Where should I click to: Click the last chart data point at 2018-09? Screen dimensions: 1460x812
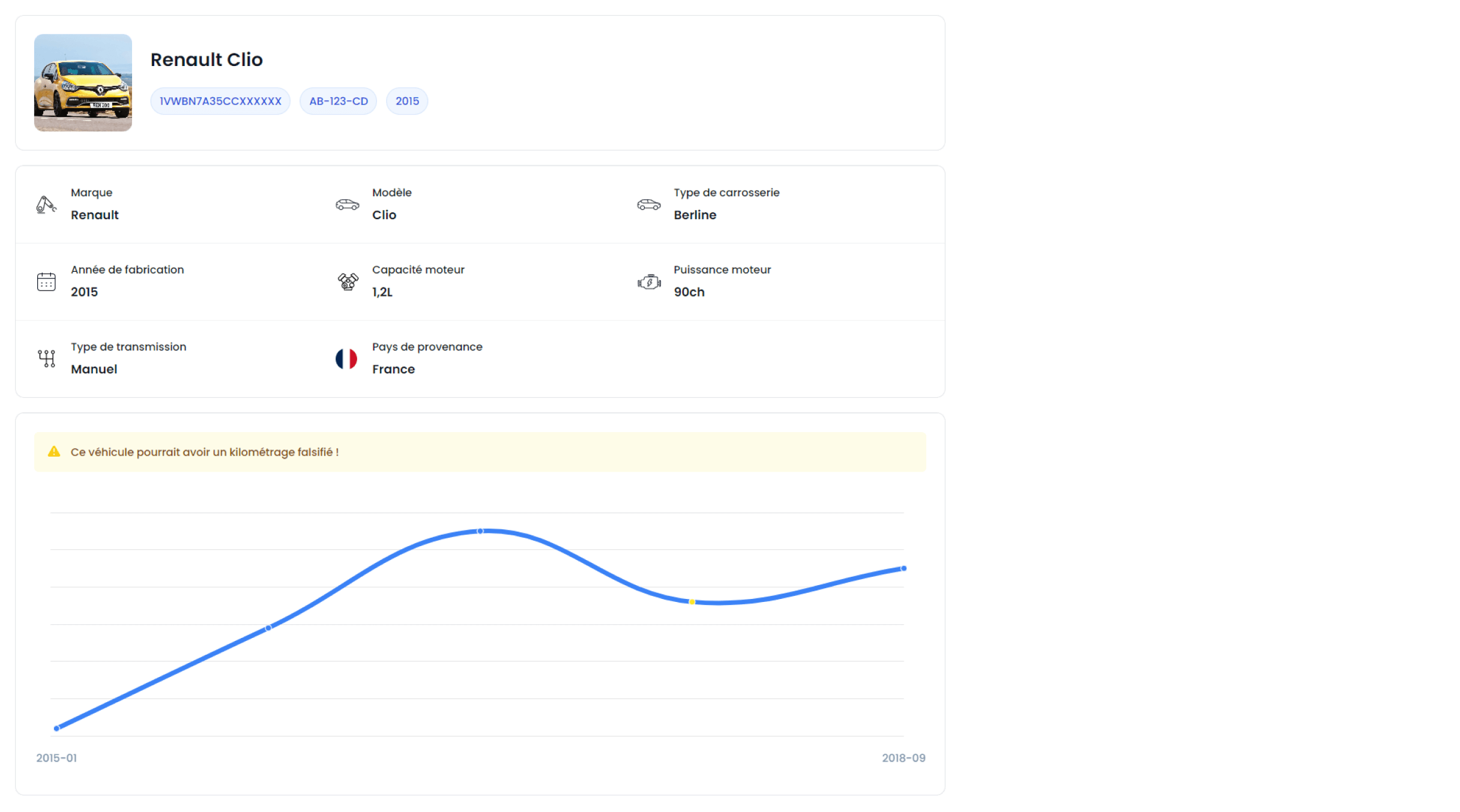(904, 568)
